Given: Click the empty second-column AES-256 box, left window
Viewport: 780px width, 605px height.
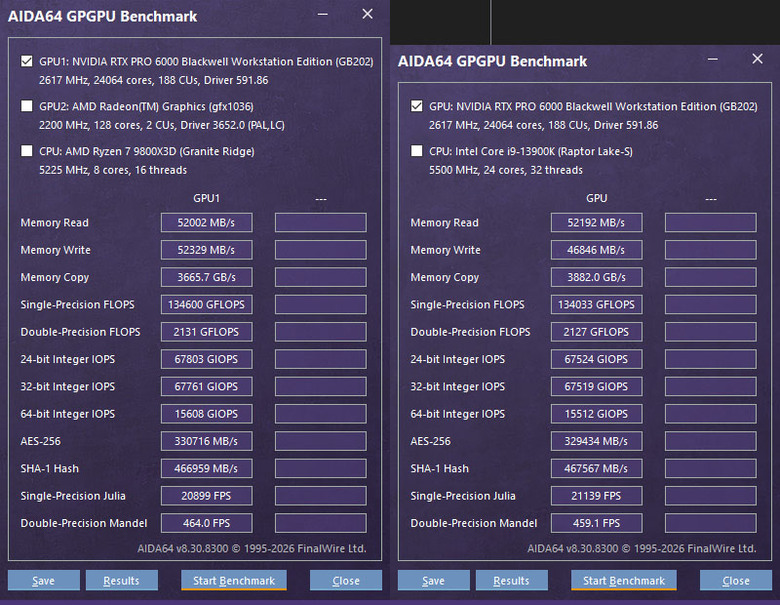Looking at the screenshot, I should point(321,441).
